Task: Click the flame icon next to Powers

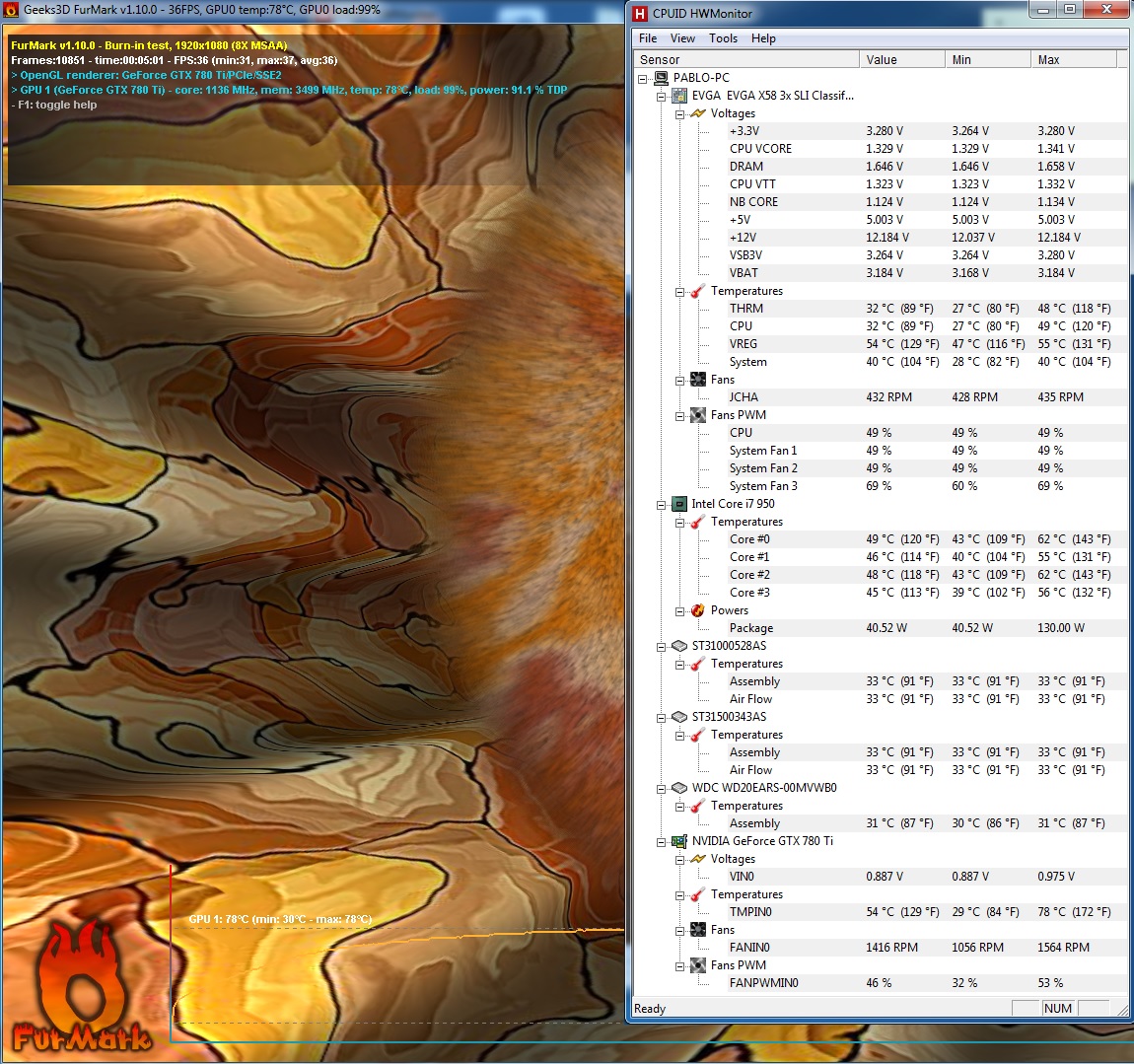Action: click(698, 610)
